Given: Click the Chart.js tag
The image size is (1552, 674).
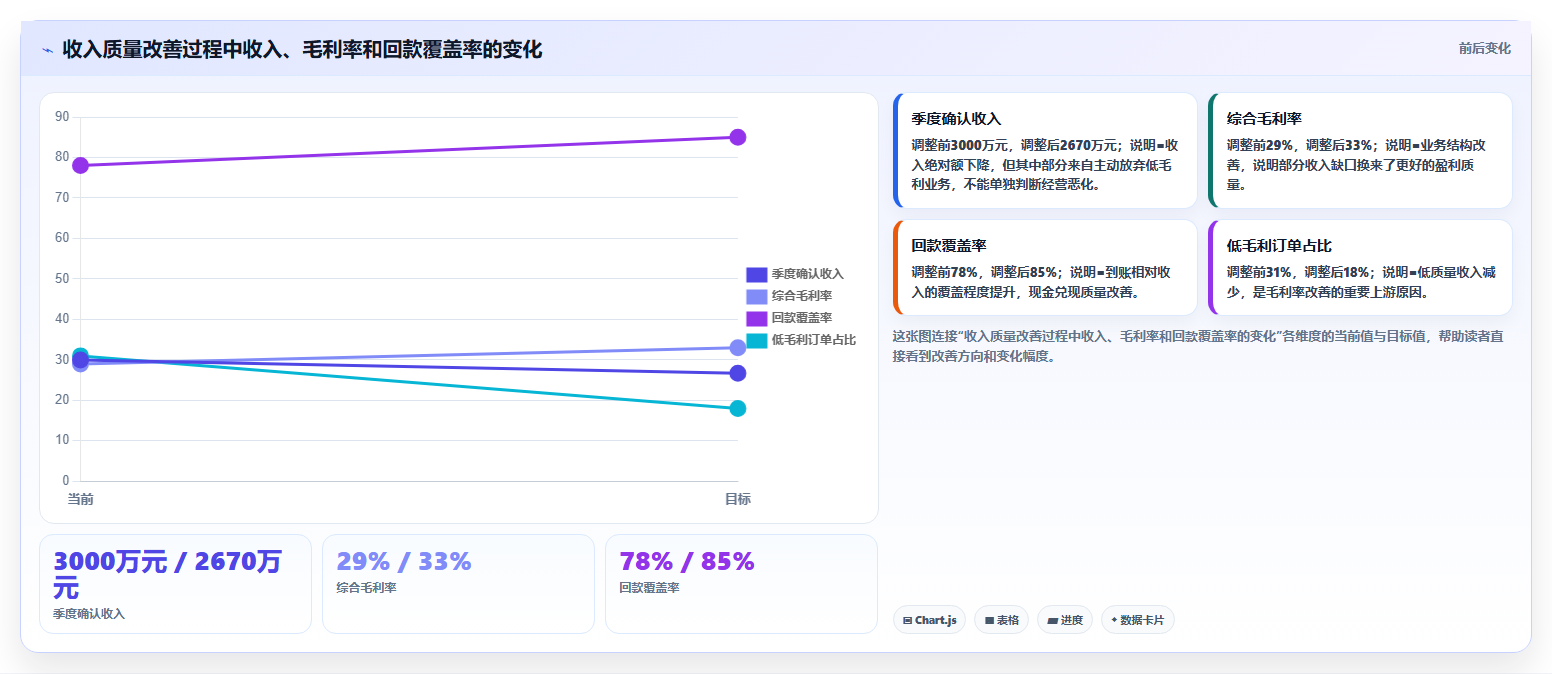Looking at the screenshot, I should click(x=929, y=620).
